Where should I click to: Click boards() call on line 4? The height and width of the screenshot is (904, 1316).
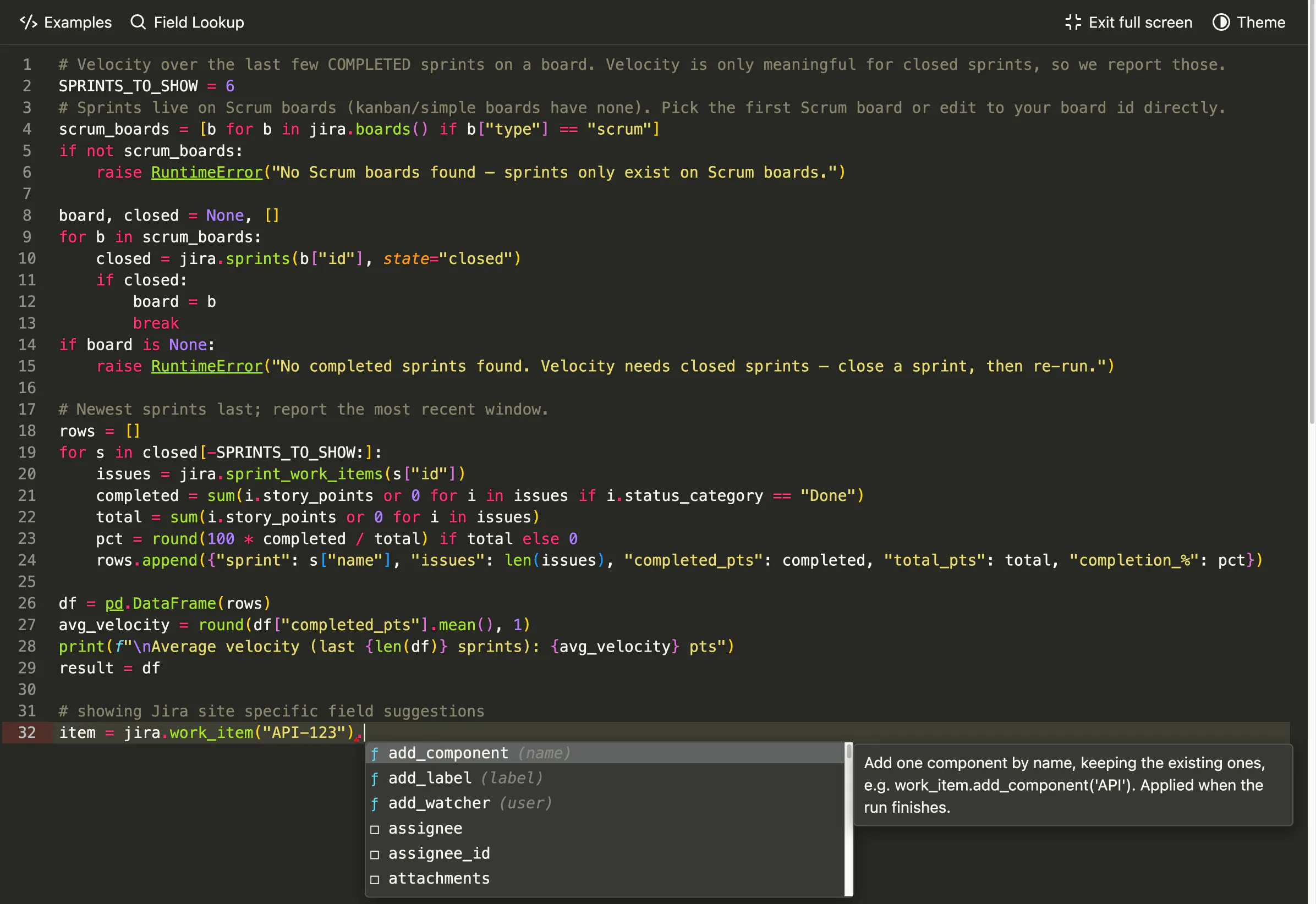click(392, 129)
